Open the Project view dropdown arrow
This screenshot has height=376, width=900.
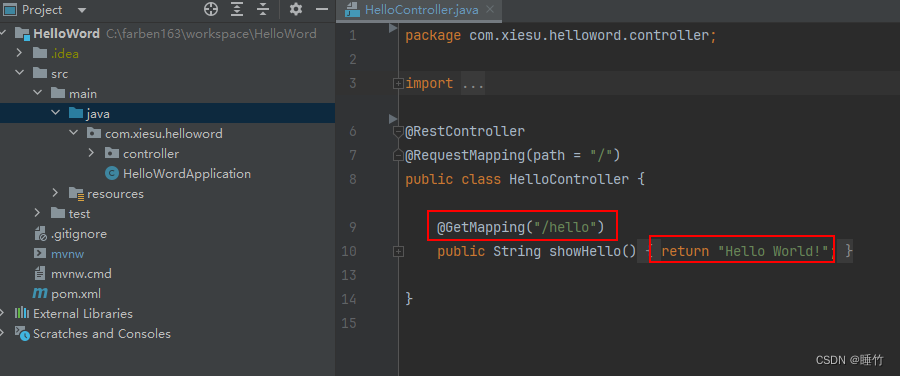[82, 10]
